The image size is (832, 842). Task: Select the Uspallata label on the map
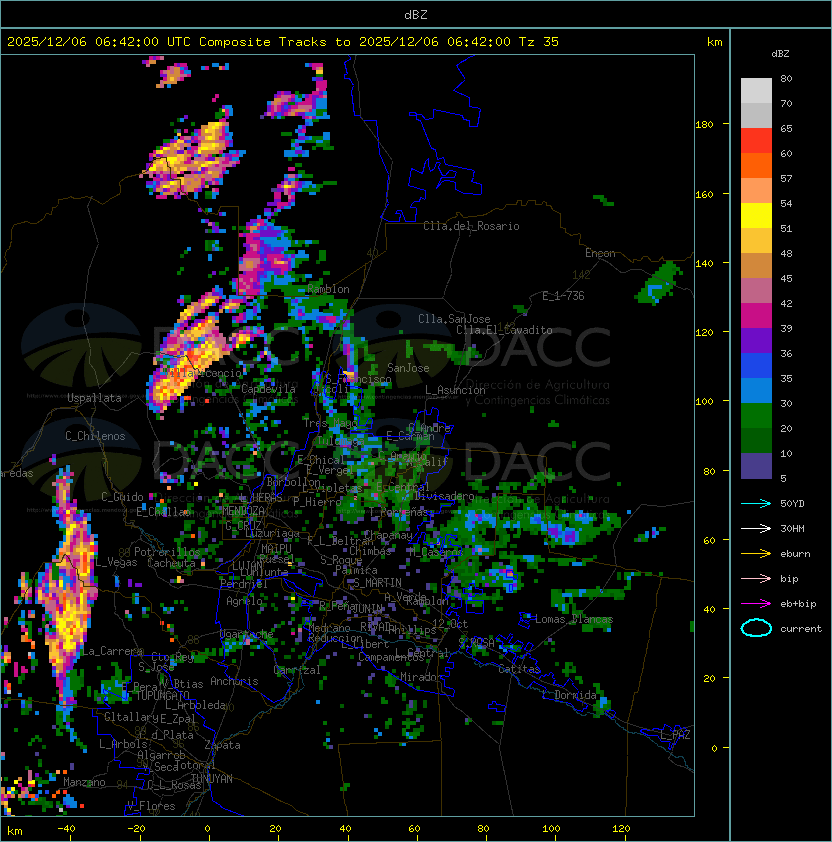94,398
